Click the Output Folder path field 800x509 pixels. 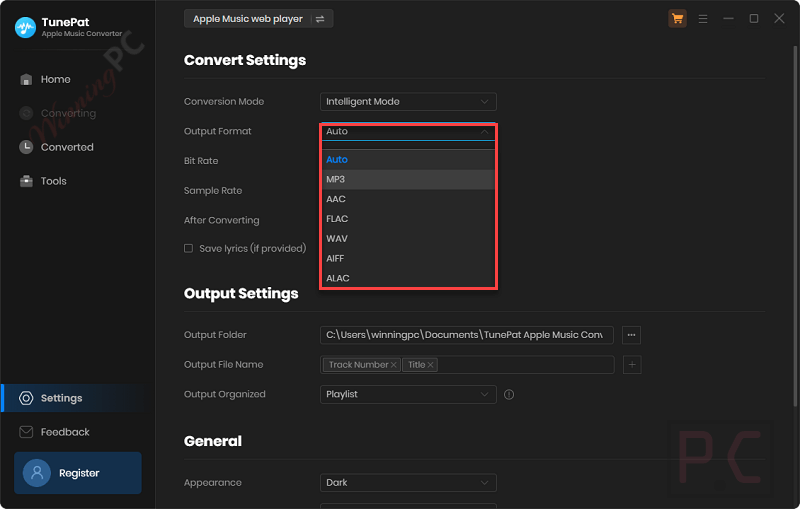466,335
